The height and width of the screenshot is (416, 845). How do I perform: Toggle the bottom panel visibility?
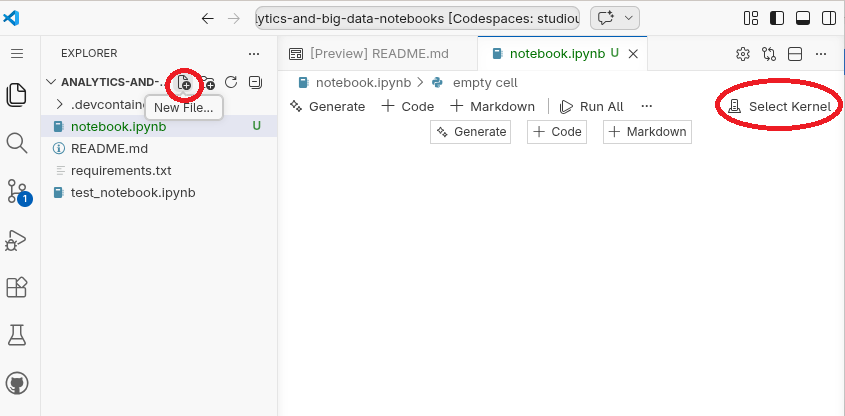point(802,18)
